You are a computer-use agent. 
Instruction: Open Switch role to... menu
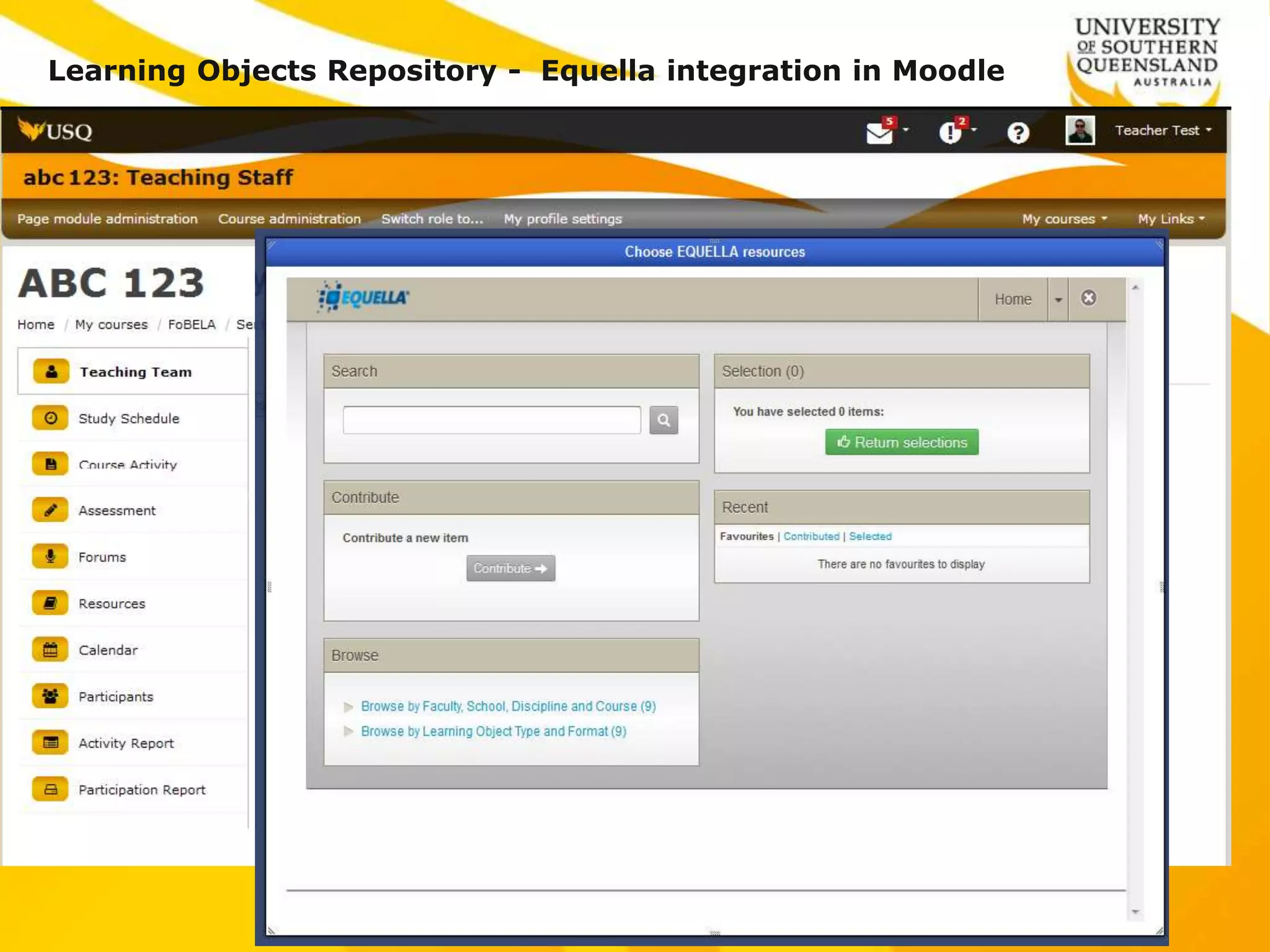[432, 219]
